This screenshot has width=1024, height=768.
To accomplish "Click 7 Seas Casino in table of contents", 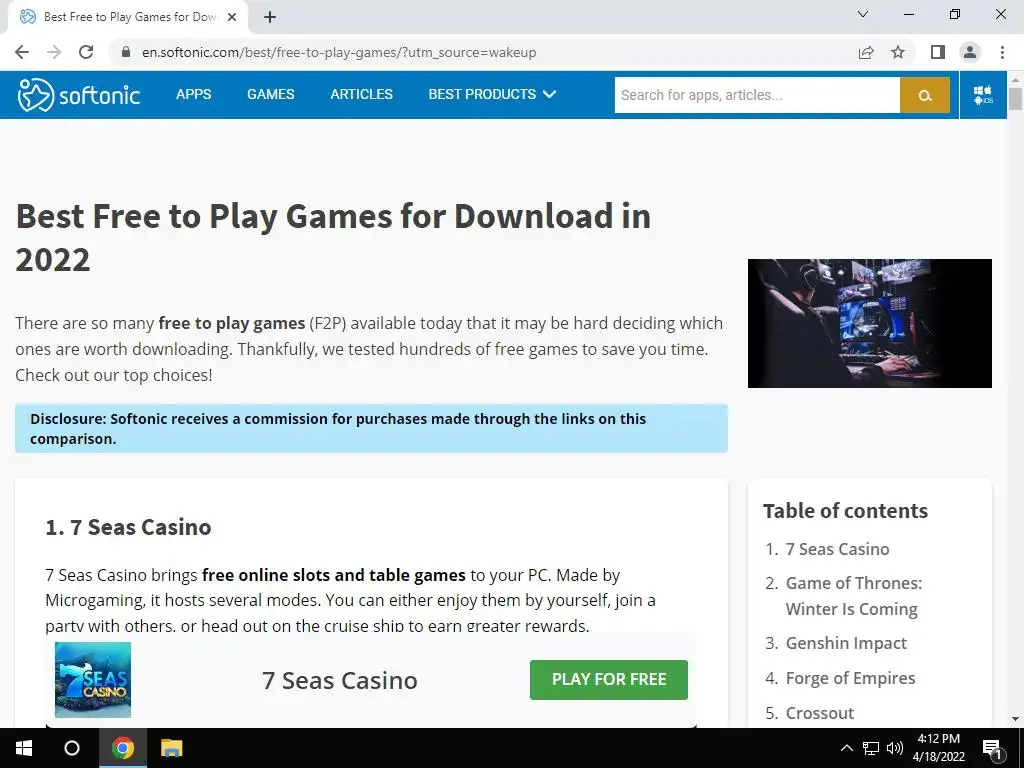I will 837,549.
